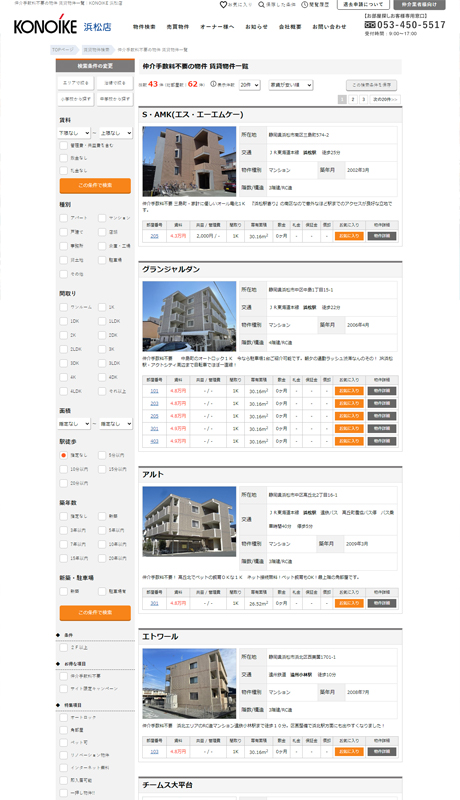Screen dimensions: 460x800
Task: Click the orange この条件で検索 button under rent
Action: tap(95, 185)
